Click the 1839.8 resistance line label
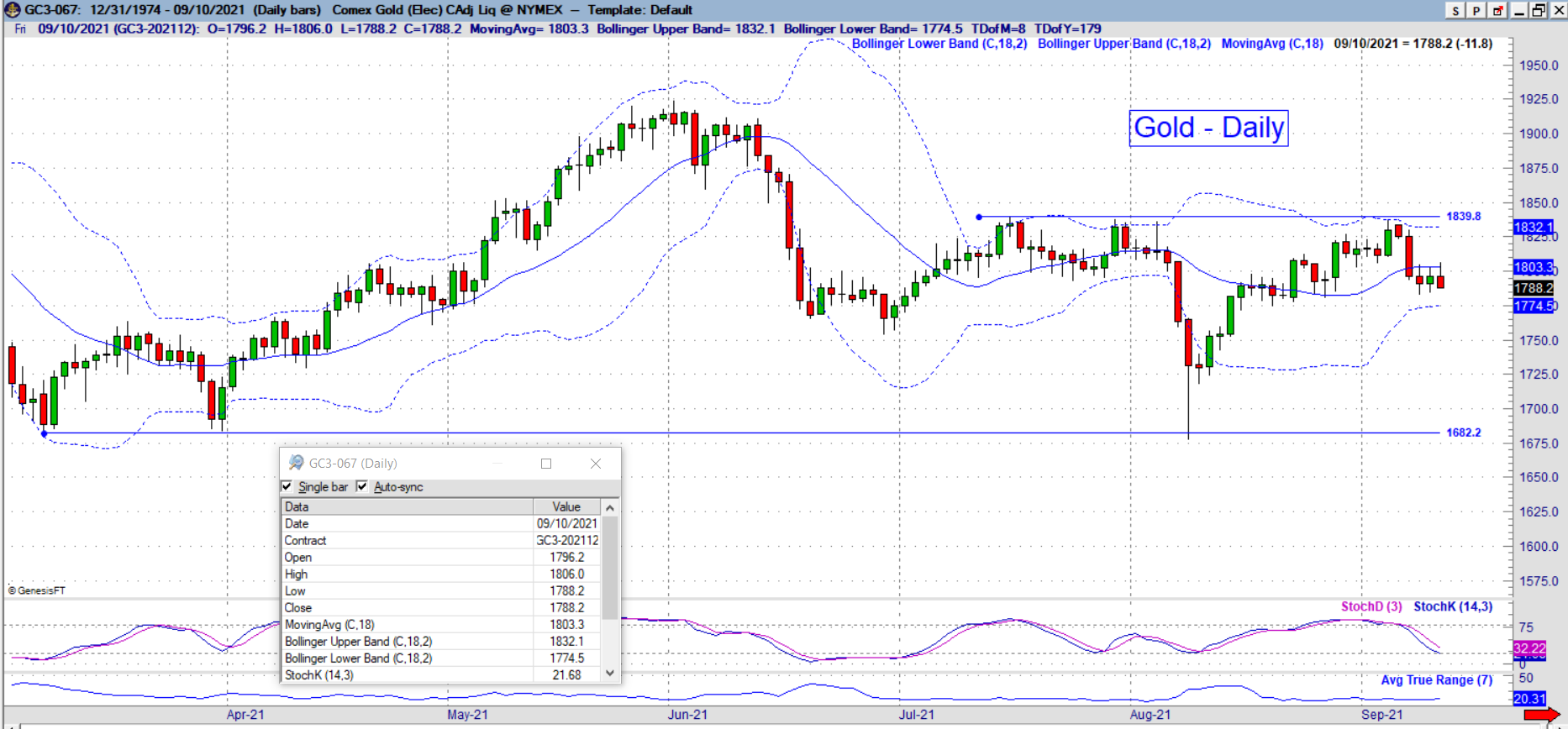Image resolution: width=1568 pixels, height=729 pixels. click(1464, 217)
